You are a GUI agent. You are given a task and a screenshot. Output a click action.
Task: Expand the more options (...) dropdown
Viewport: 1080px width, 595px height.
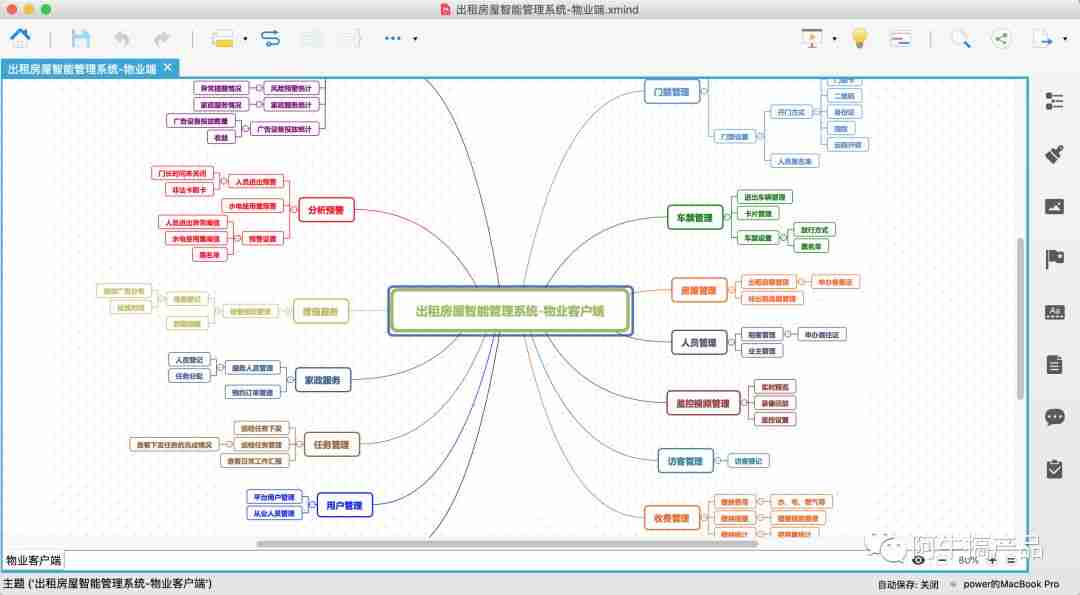coord(391,38)
